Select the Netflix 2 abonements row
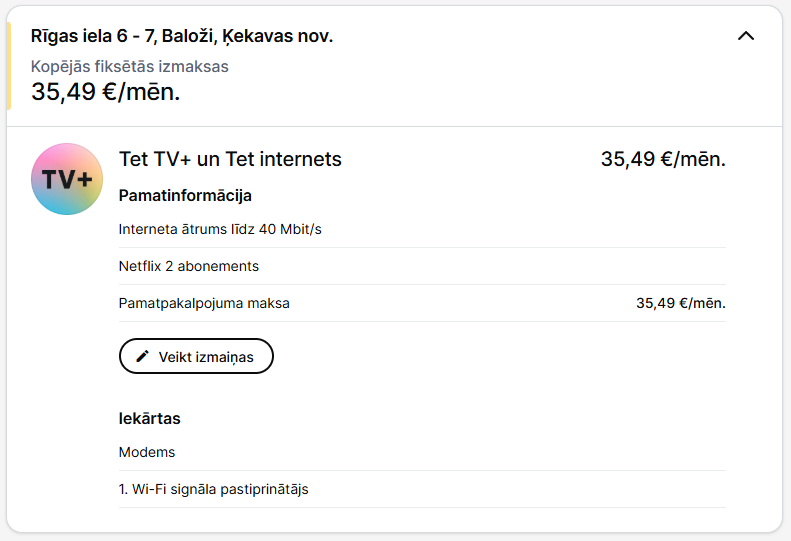The image size is (791, 541). (x=422, y=266)
